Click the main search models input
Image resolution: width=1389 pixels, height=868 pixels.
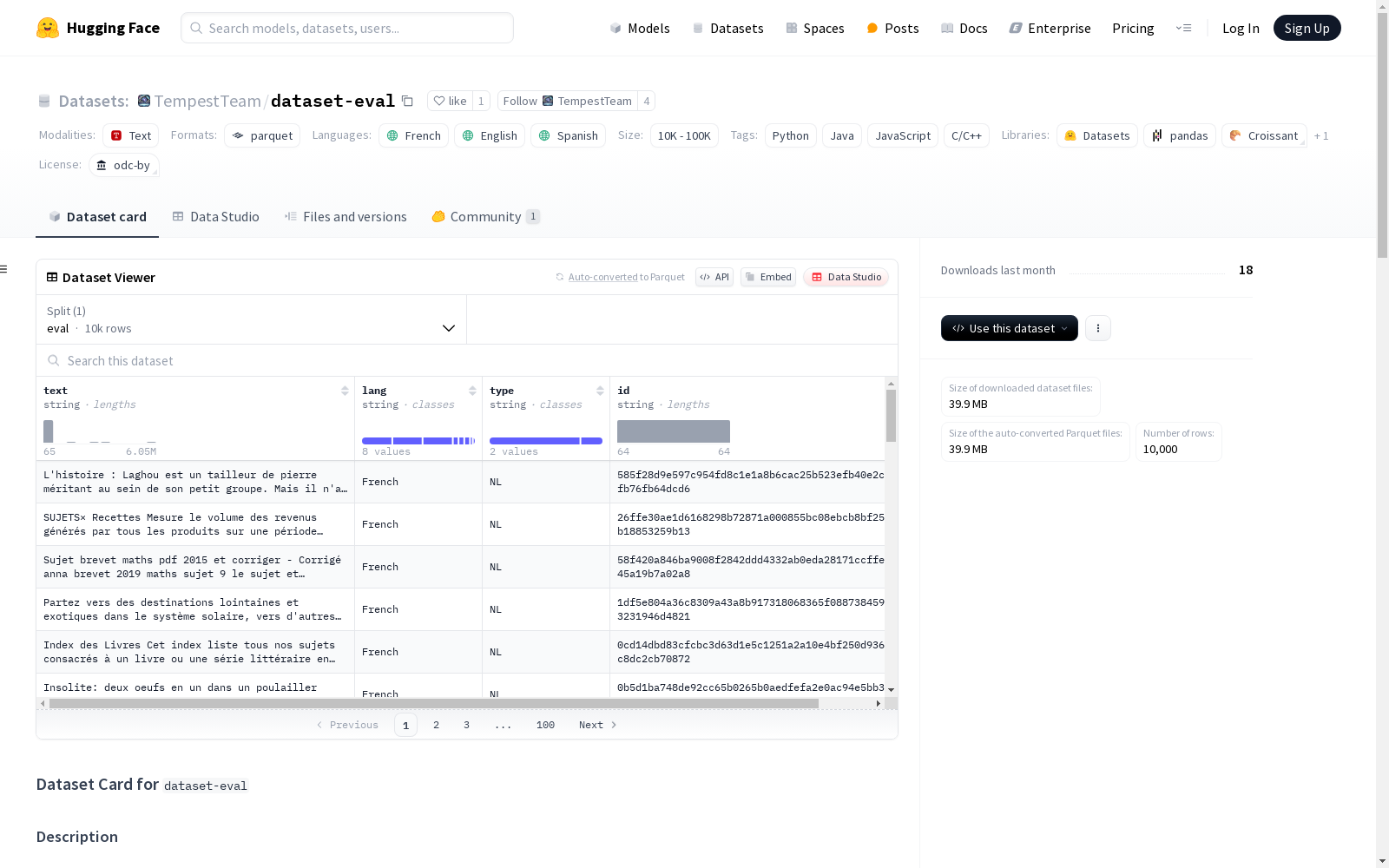coord(347,28)
